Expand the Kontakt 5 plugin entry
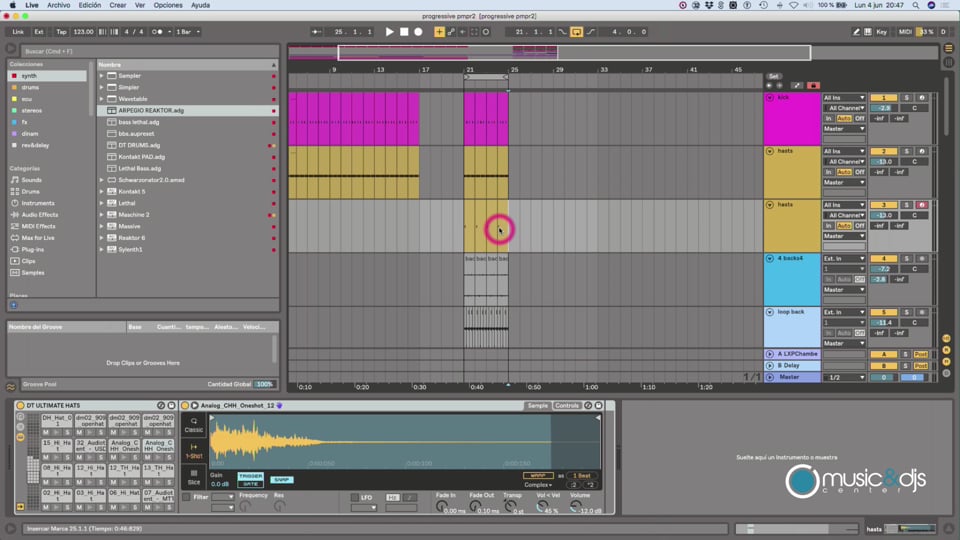This screenshot has height=540, width=960. pyautogui.click(x=102, y=192)
